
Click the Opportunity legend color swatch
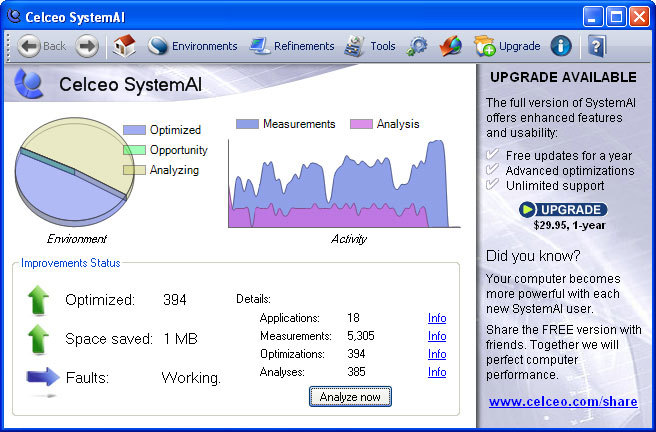click(134, 150)
